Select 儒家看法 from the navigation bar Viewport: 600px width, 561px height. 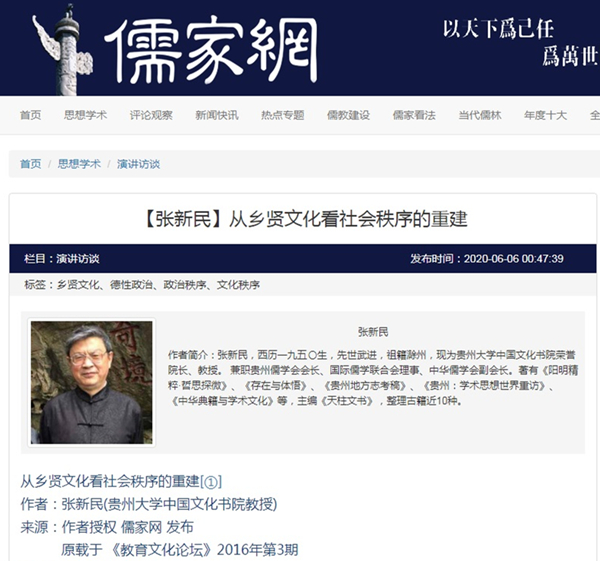click(414, 115)
